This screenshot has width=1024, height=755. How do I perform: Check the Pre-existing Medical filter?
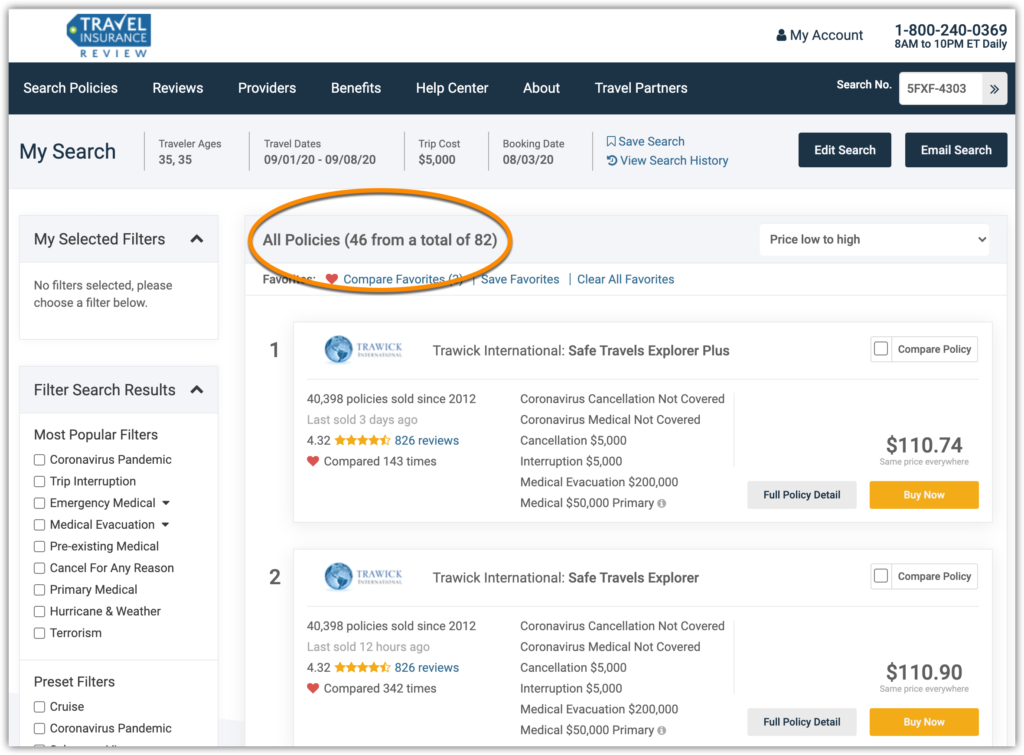40,546
